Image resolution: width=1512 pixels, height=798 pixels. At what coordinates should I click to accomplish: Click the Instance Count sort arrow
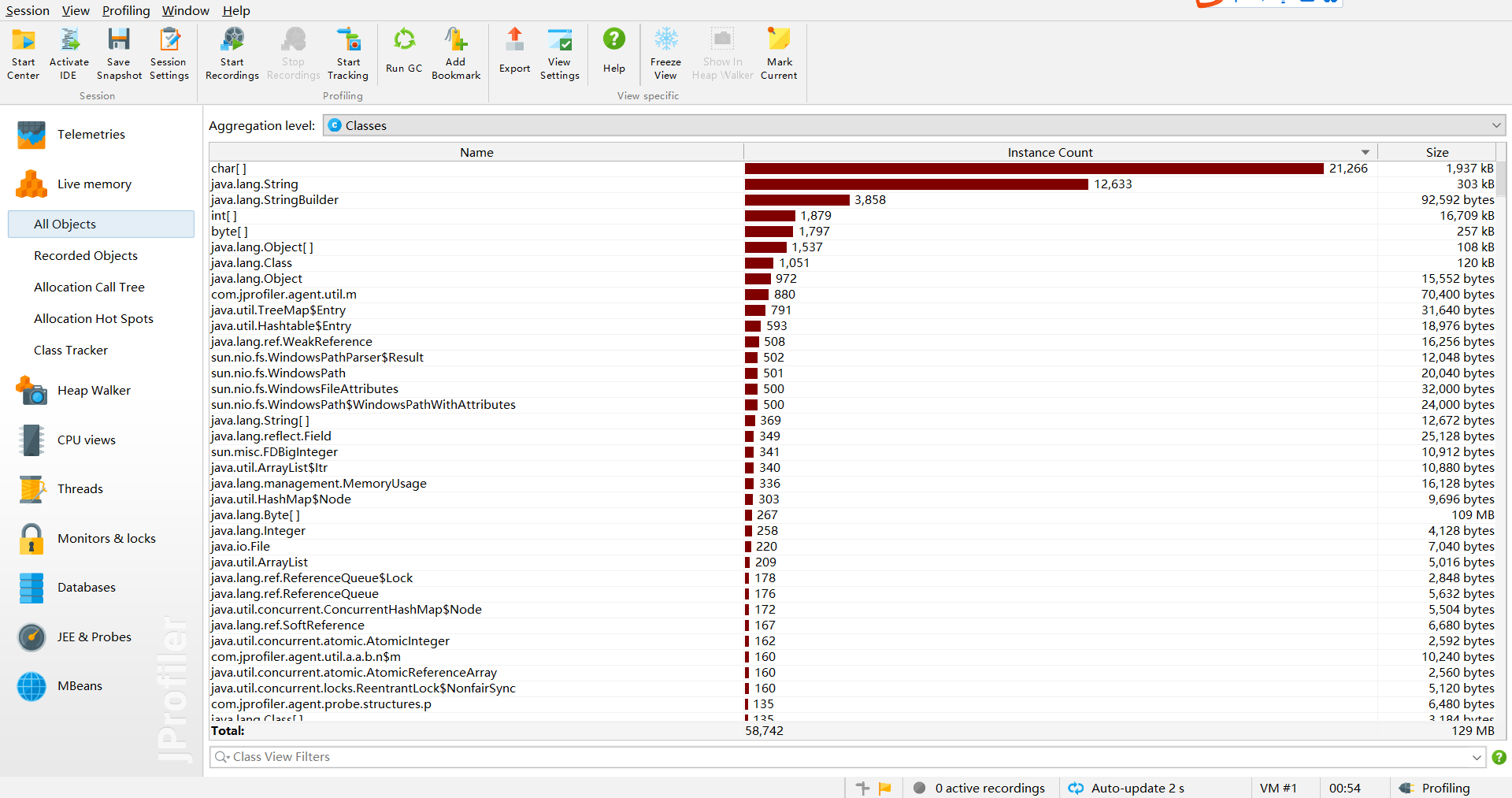click(x=1366, y=153)
